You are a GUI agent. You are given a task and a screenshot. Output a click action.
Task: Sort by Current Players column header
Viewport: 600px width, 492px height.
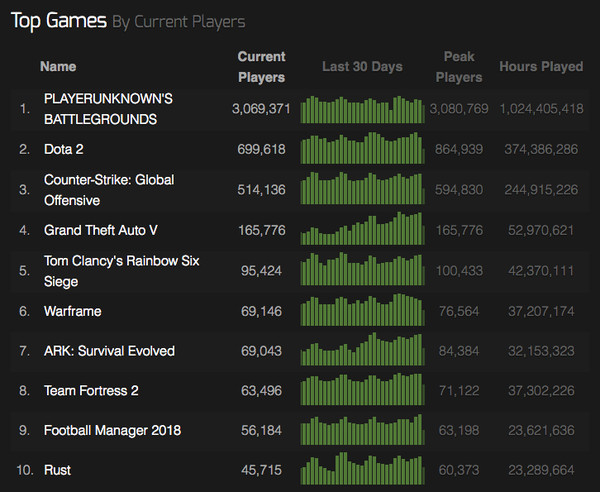tap(261, 67)
